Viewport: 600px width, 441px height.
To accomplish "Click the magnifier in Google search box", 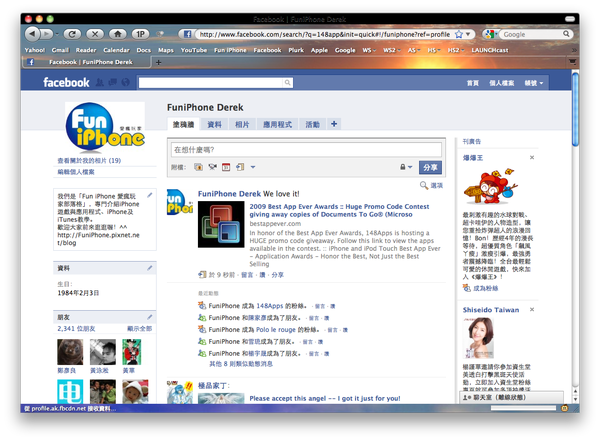I will click(566, 34).
